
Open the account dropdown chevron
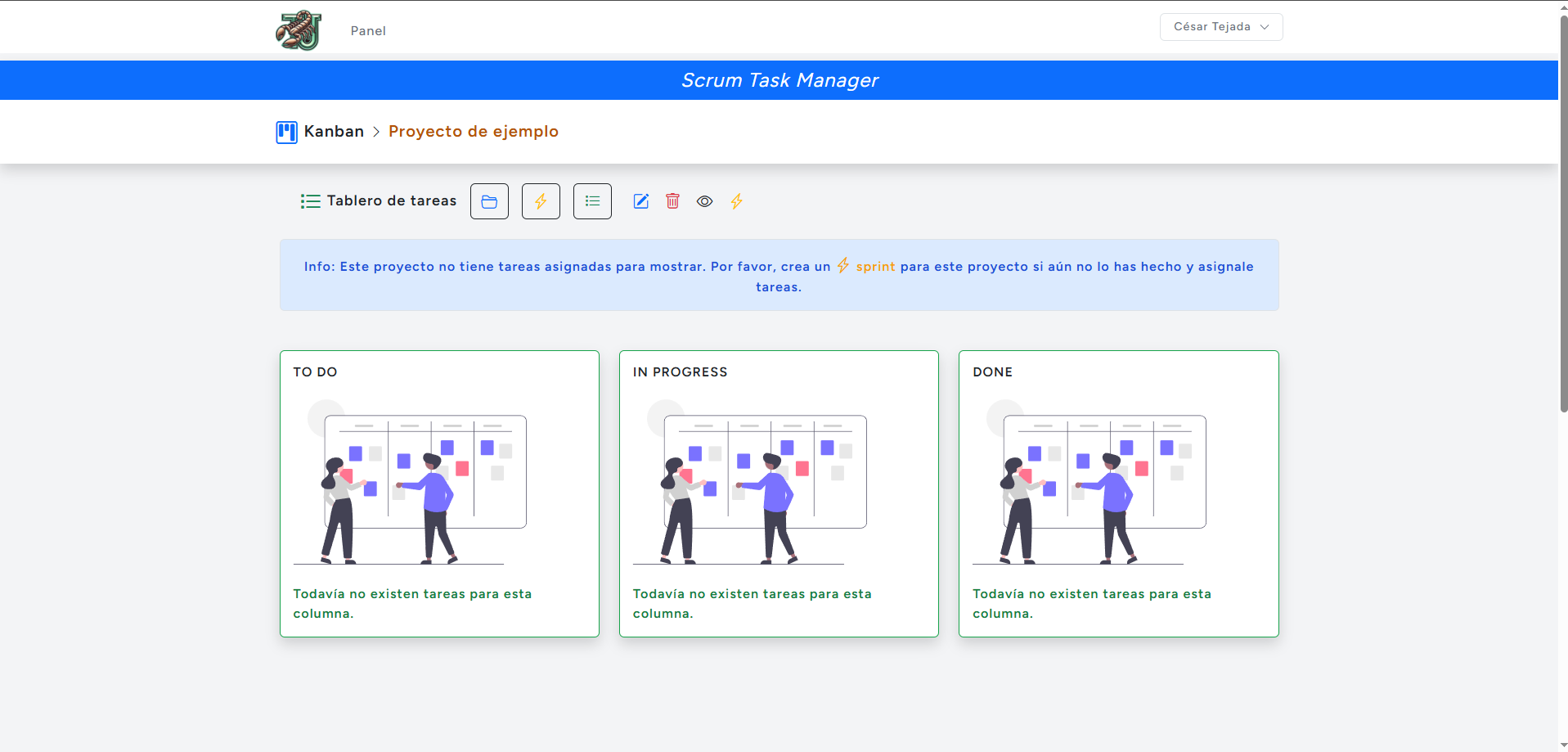[x=1263, y=27]
